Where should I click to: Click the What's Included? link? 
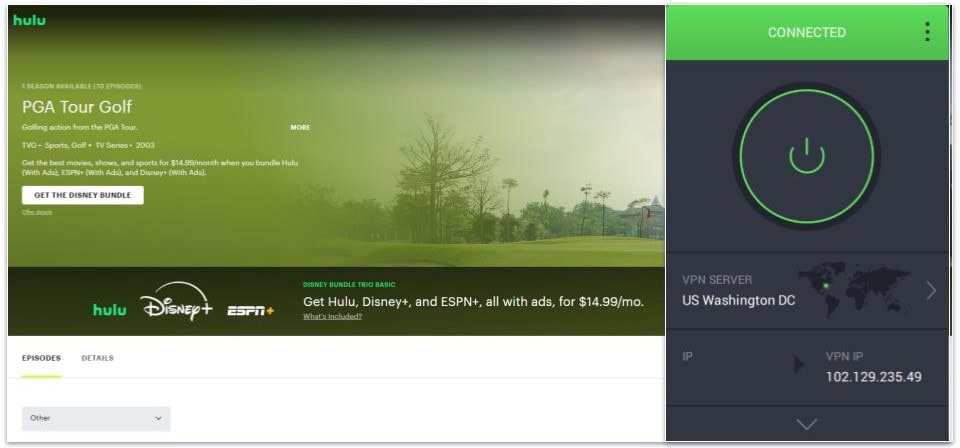[332, 316]
